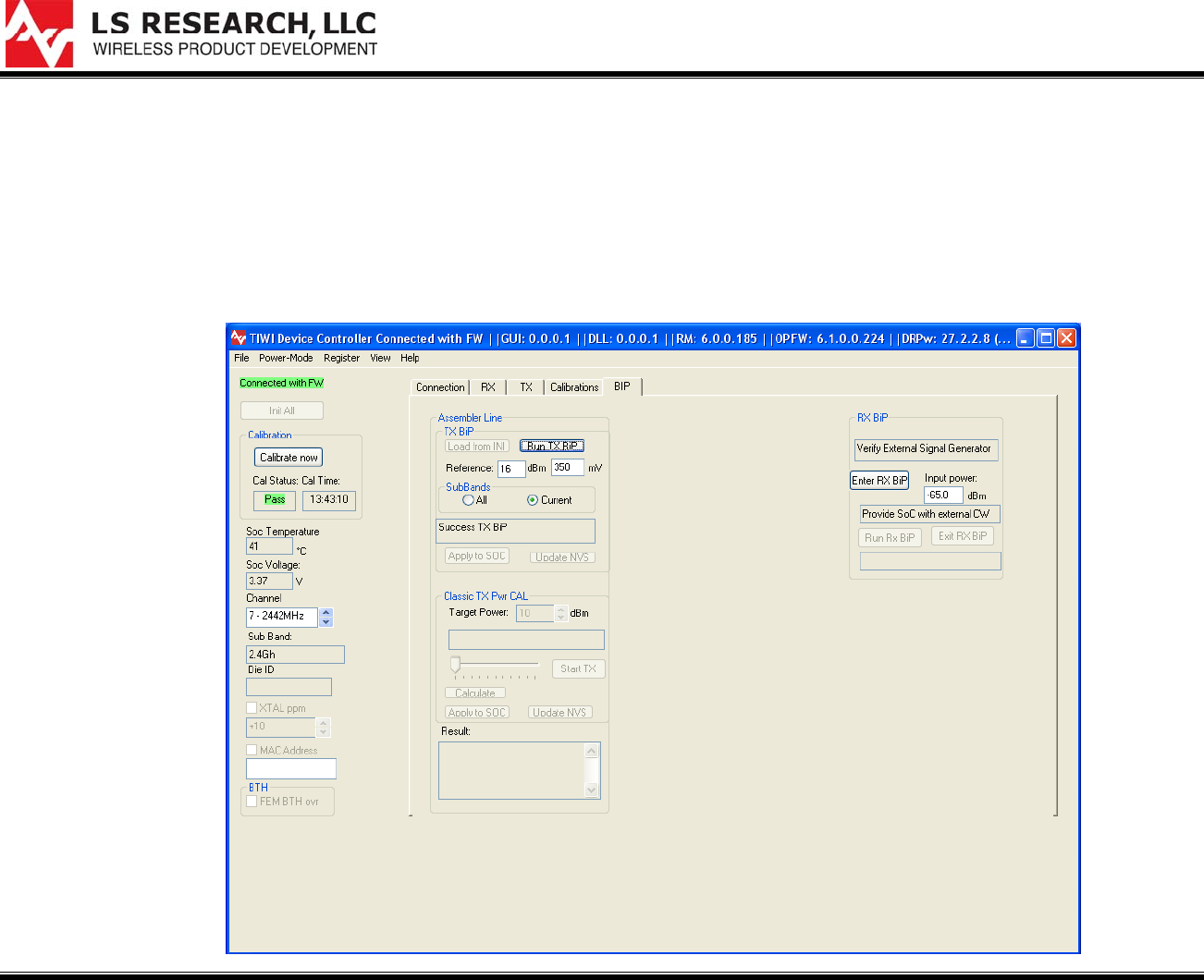Open the View menu
This screenshot has height=980, width=1204.
pyautogui.click(x=380, y=358)
